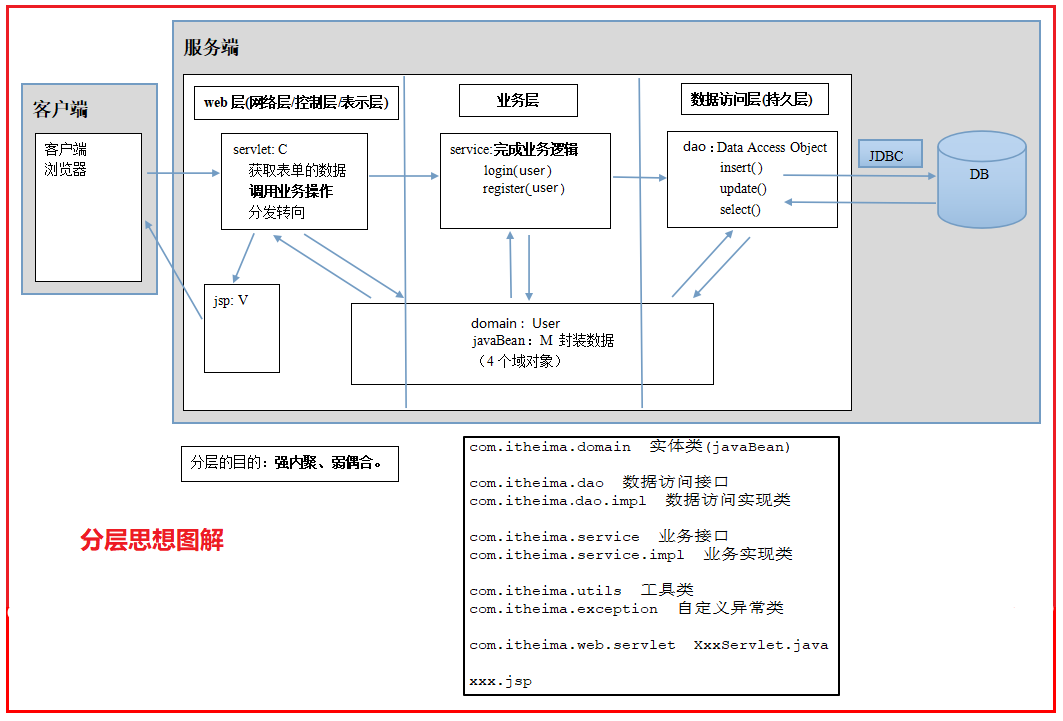Click (4个域对象) text
The height and width of the screenshot is (721, 1063).
click(519, 361)
